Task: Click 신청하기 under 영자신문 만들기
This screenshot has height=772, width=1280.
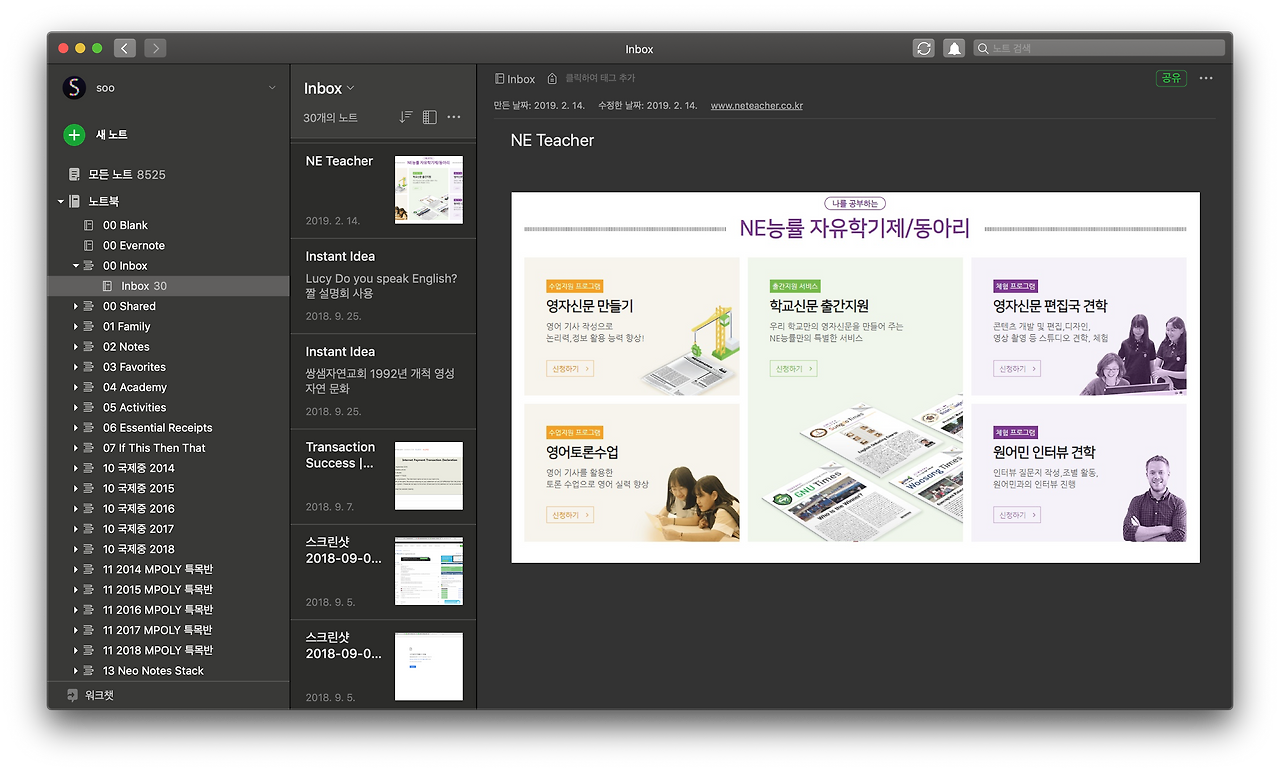Action: tap(570, 369)
